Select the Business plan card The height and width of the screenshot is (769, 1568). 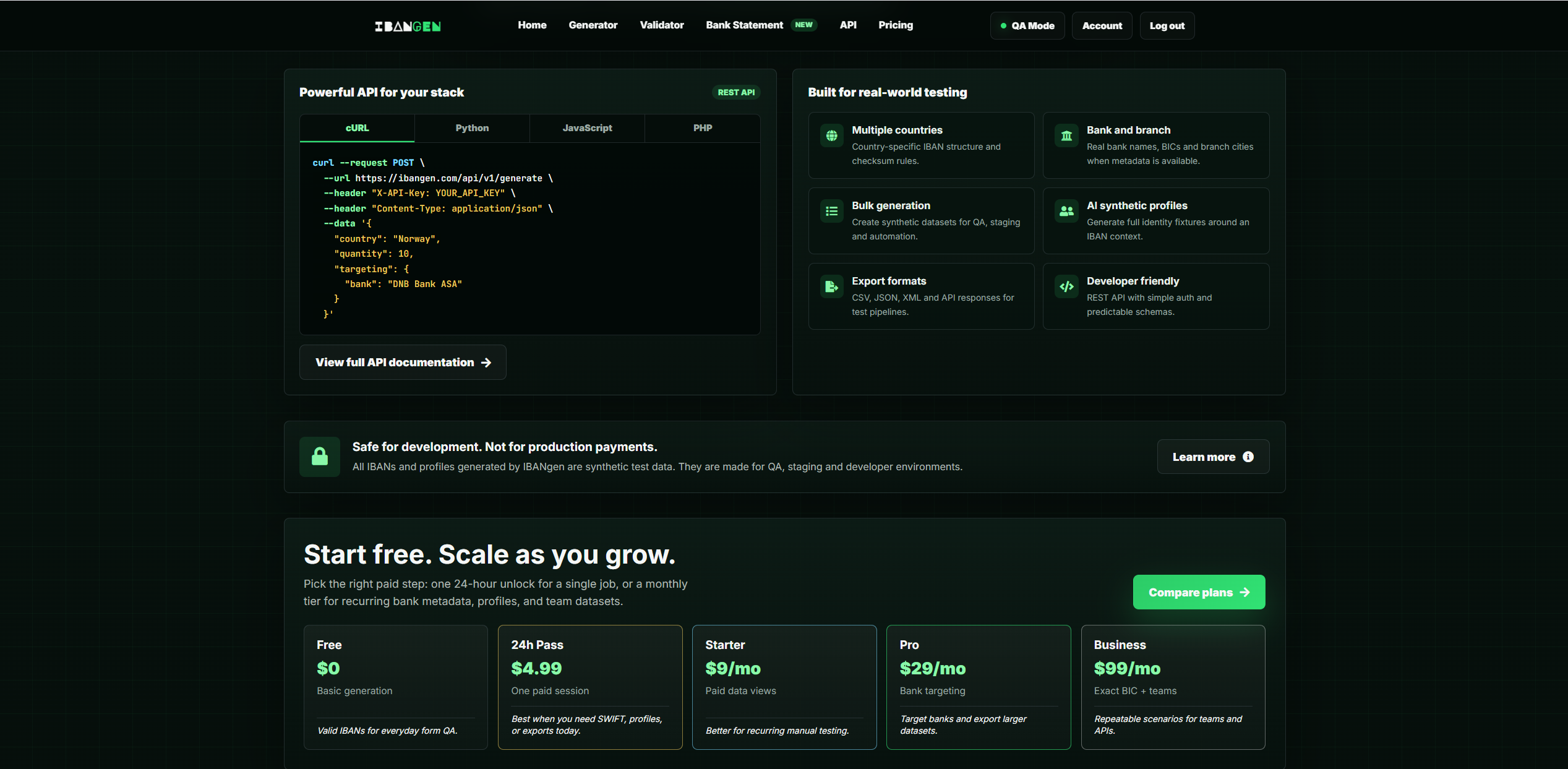coord(1173,687)
